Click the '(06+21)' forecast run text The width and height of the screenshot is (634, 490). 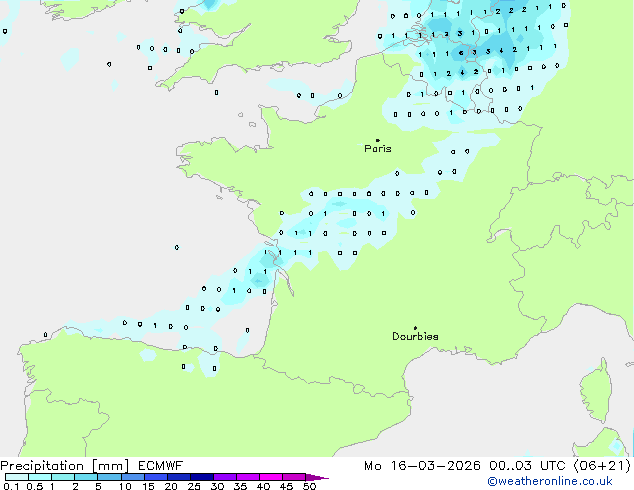point(602,466)
